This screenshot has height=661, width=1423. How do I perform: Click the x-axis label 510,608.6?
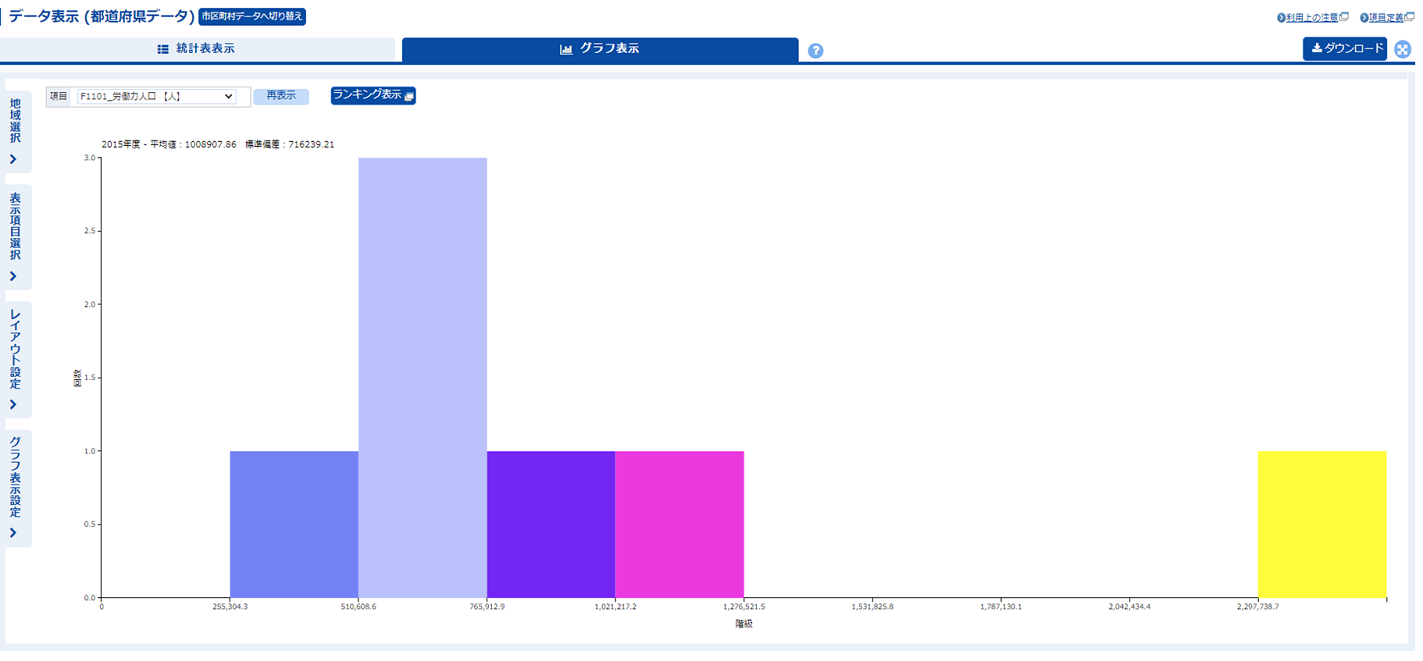tap(358, 607)
